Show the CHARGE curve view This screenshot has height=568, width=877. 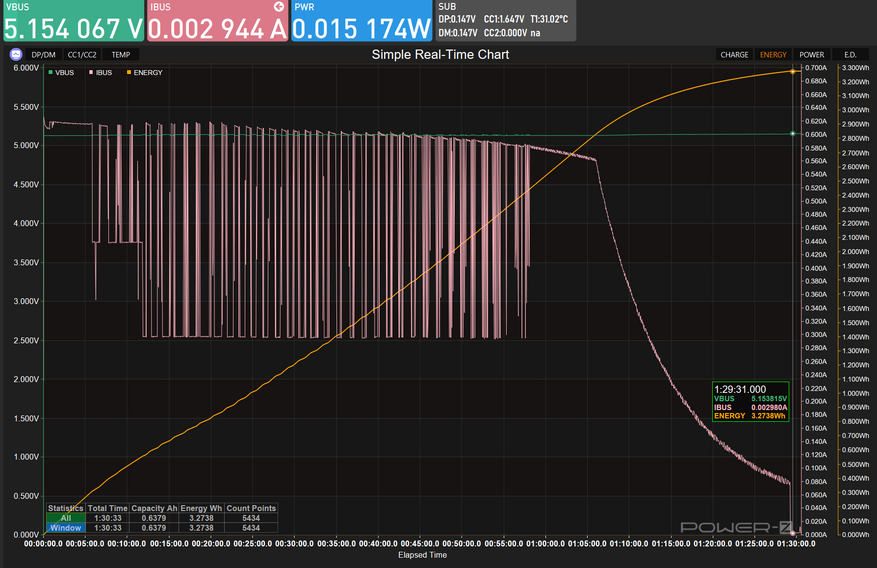pyautogui.click(x=734, y=55)
